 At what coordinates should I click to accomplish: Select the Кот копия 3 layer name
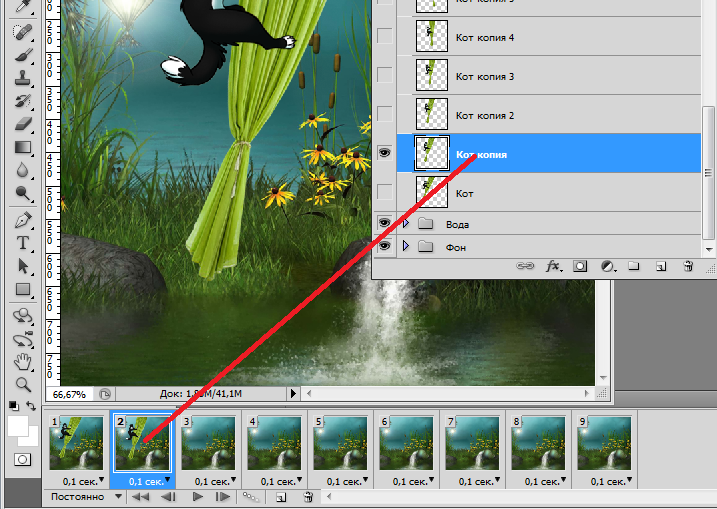click(x=485, y=77)
